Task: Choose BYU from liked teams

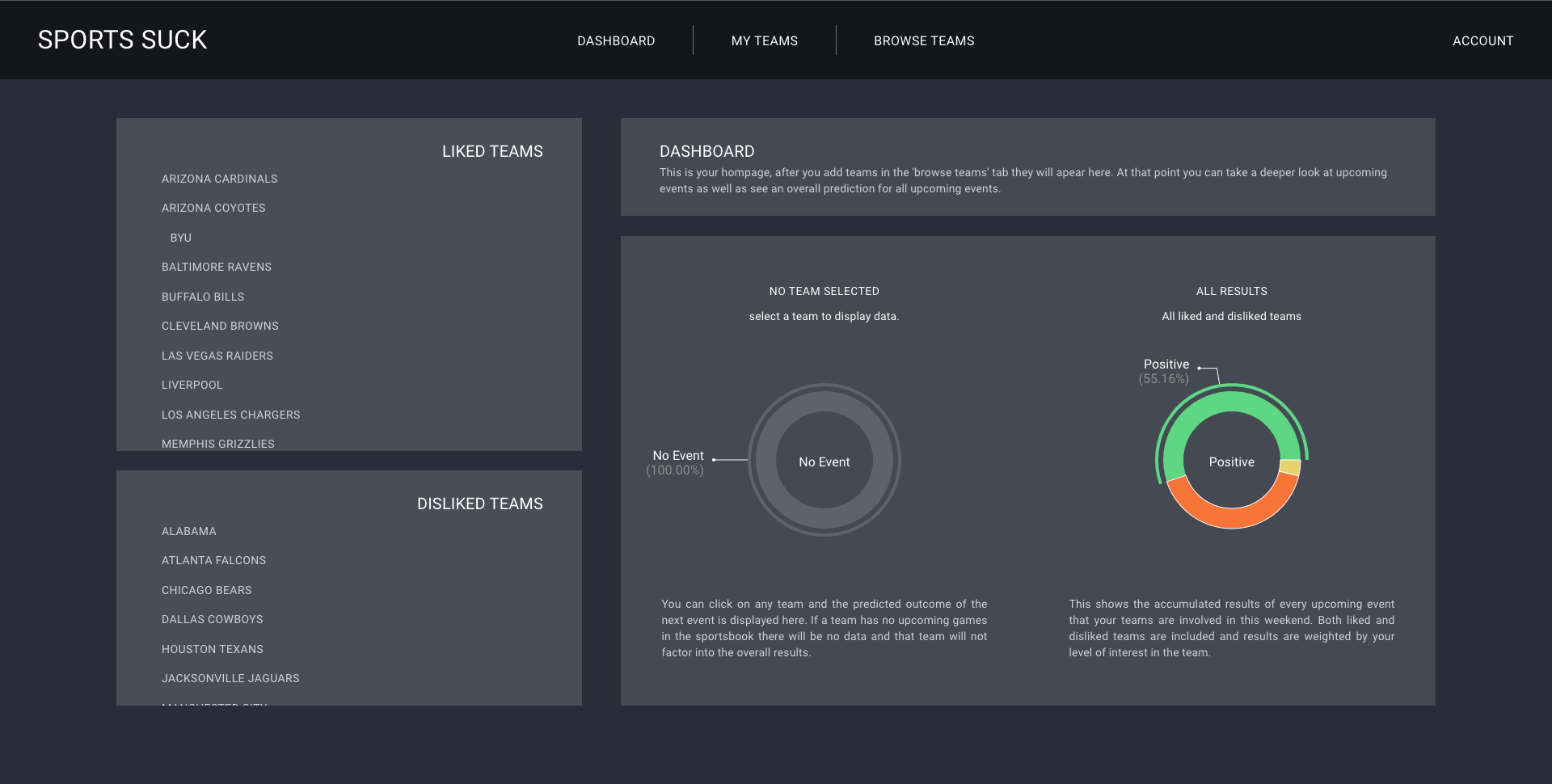Action: pos(181,238)
